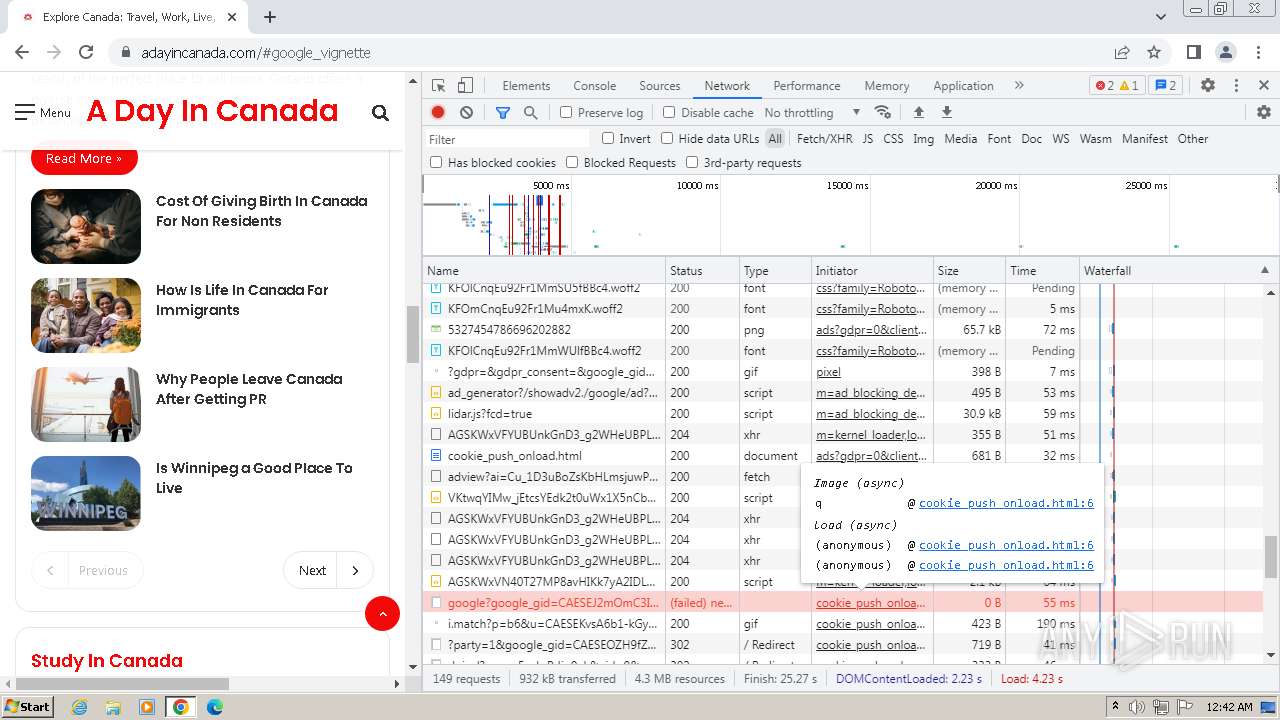The height and width of the screenshot is (720, 1280).
Task: Expand more DevTools tabs chevron
Action: pos(1019,86)
